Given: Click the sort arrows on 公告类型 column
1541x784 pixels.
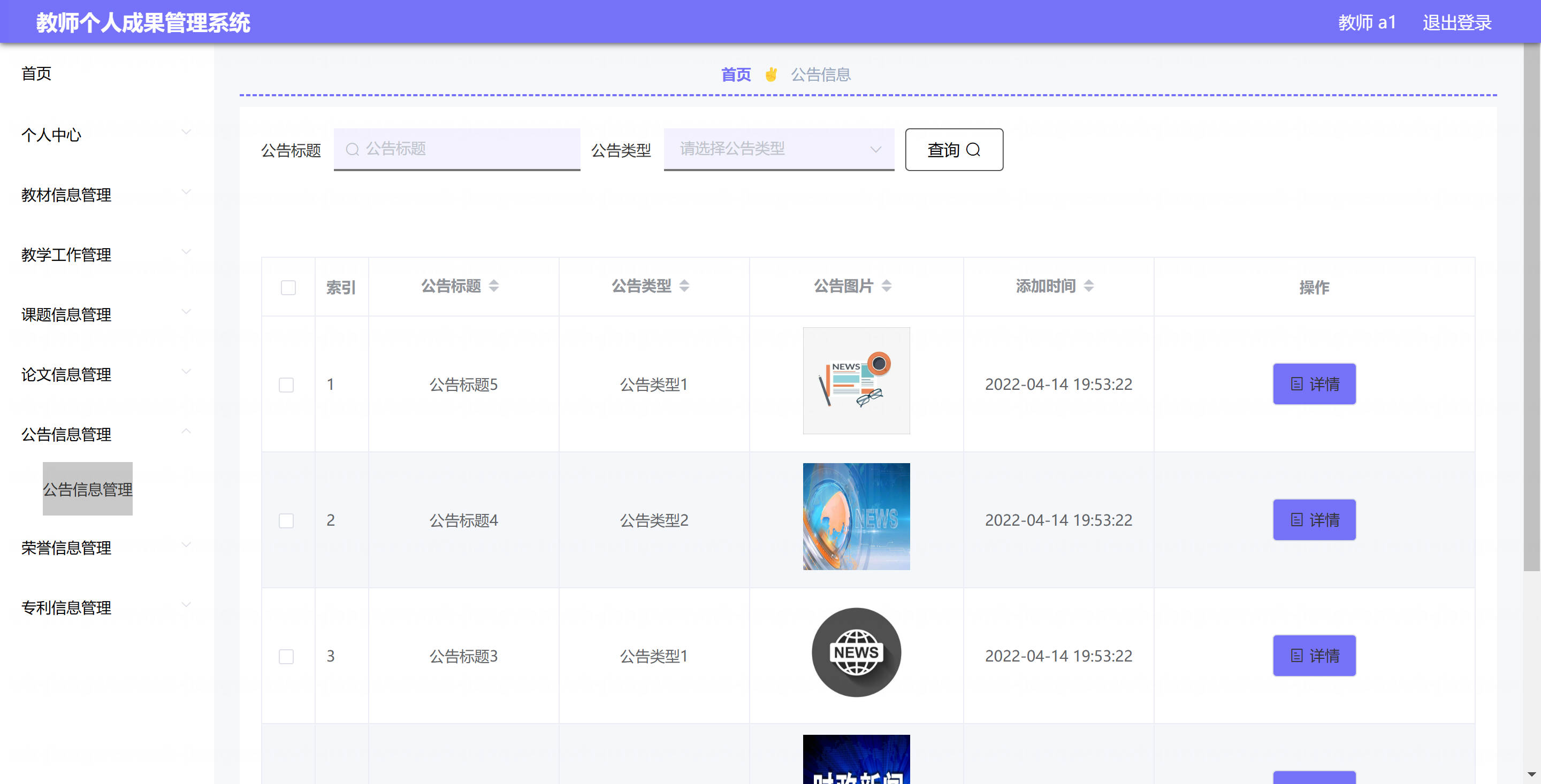Looking at the screenshot, I should pos(684,286).
